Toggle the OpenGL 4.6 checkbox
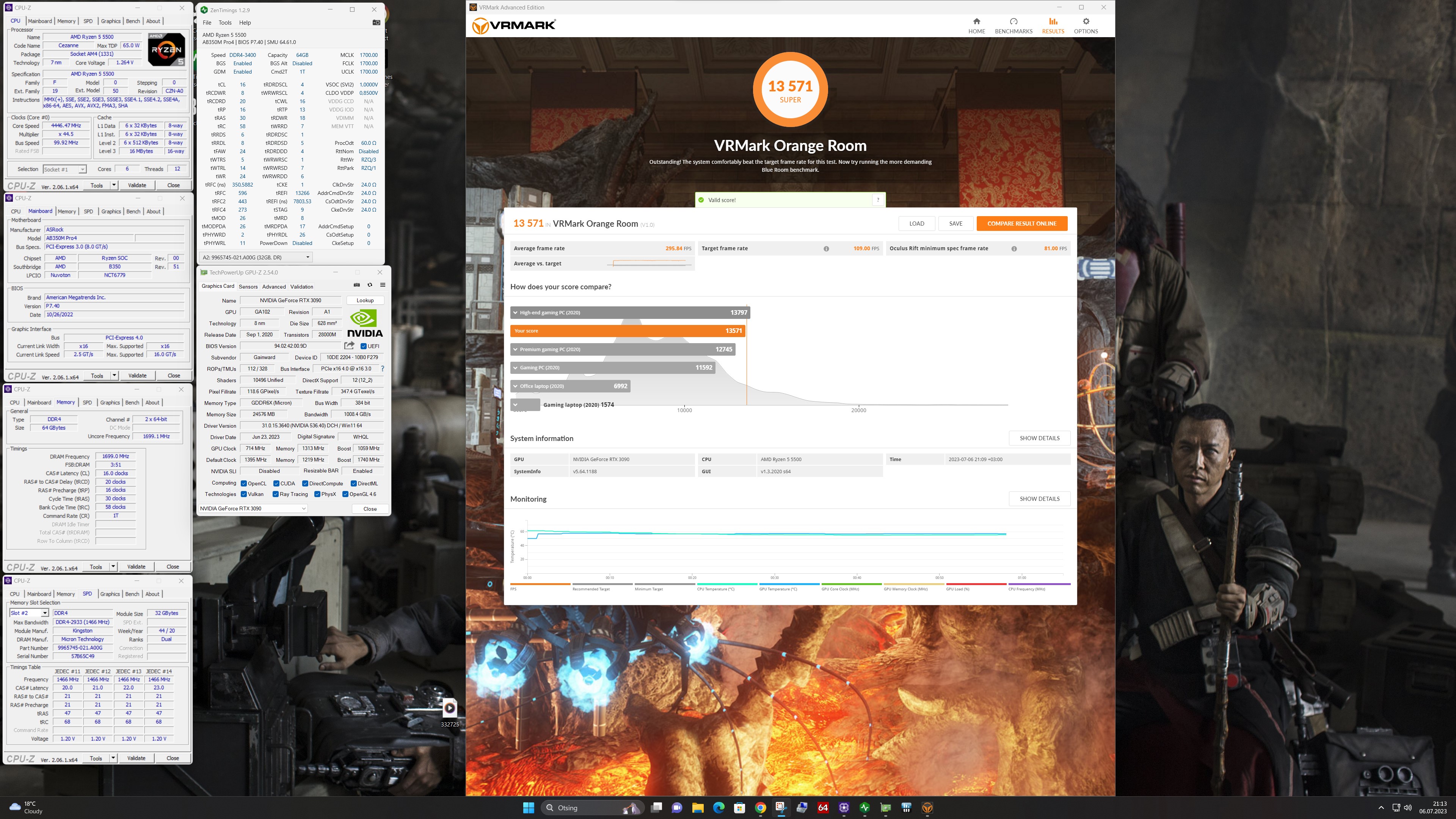 tap(345, 494)
